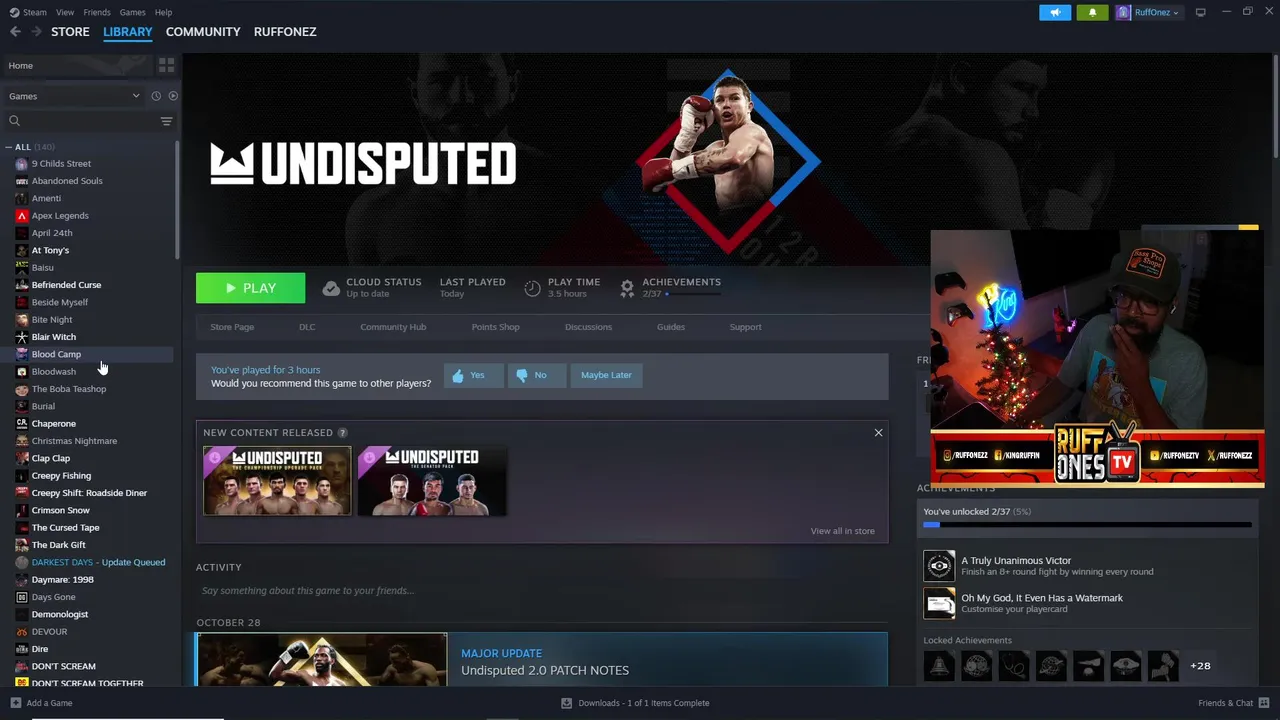The height and width of the screenshot is (720, 1280).
Task: Open the Friends menu
Action: click(97, 12)
